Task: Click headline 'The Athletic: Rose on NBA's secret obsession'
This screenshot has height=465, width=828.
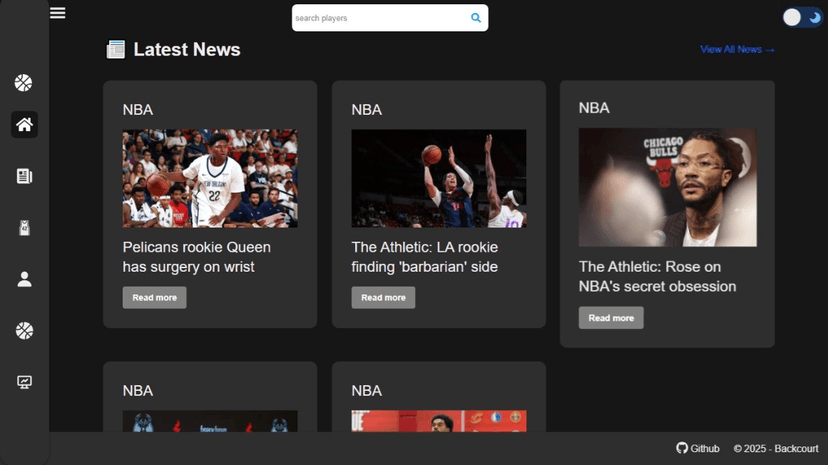Action: pyautogui.click(x=657, y=277)
